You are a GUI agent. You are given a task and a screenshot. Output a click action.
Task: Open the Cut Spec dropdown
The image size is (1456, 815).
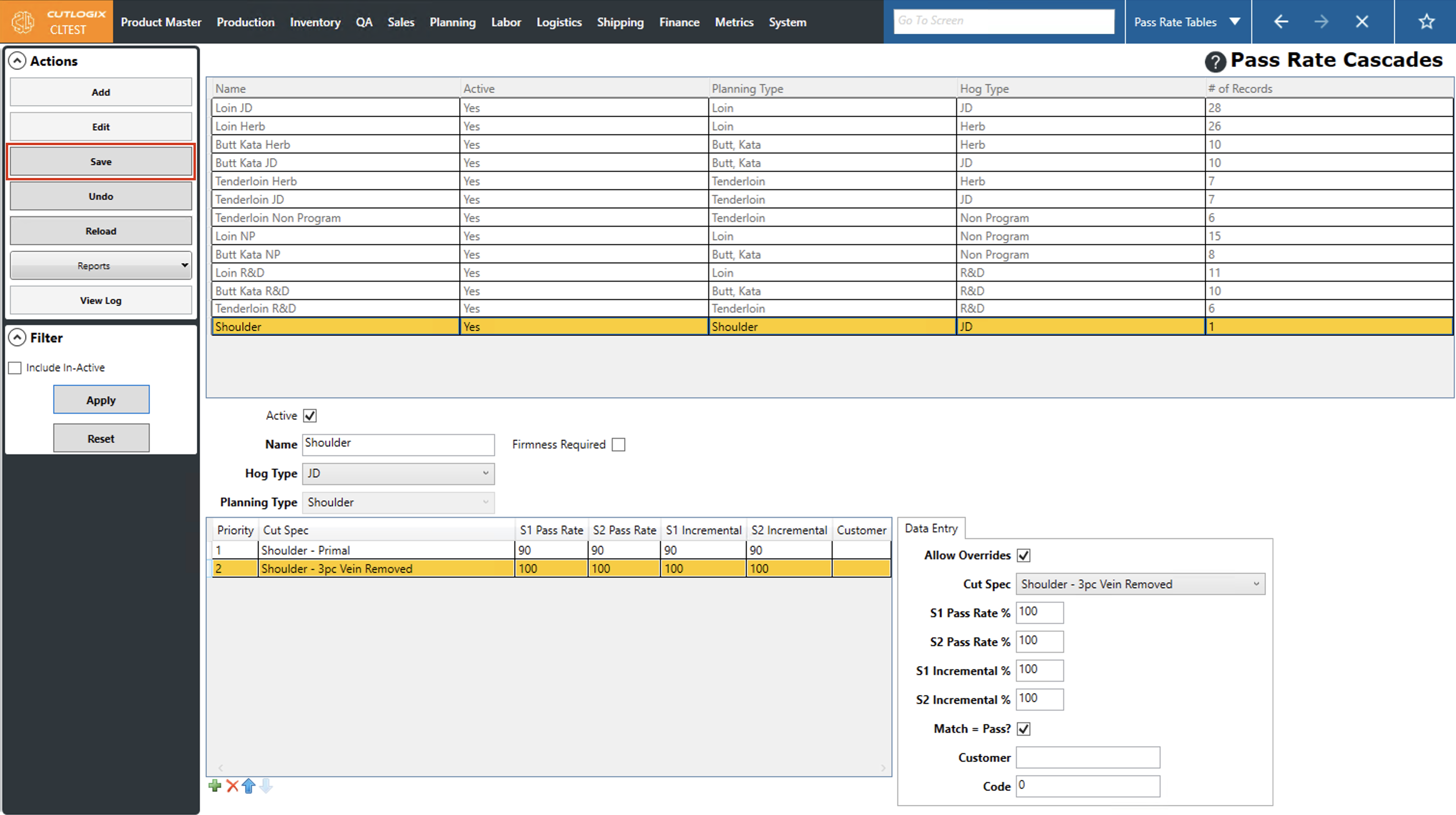1140,584
